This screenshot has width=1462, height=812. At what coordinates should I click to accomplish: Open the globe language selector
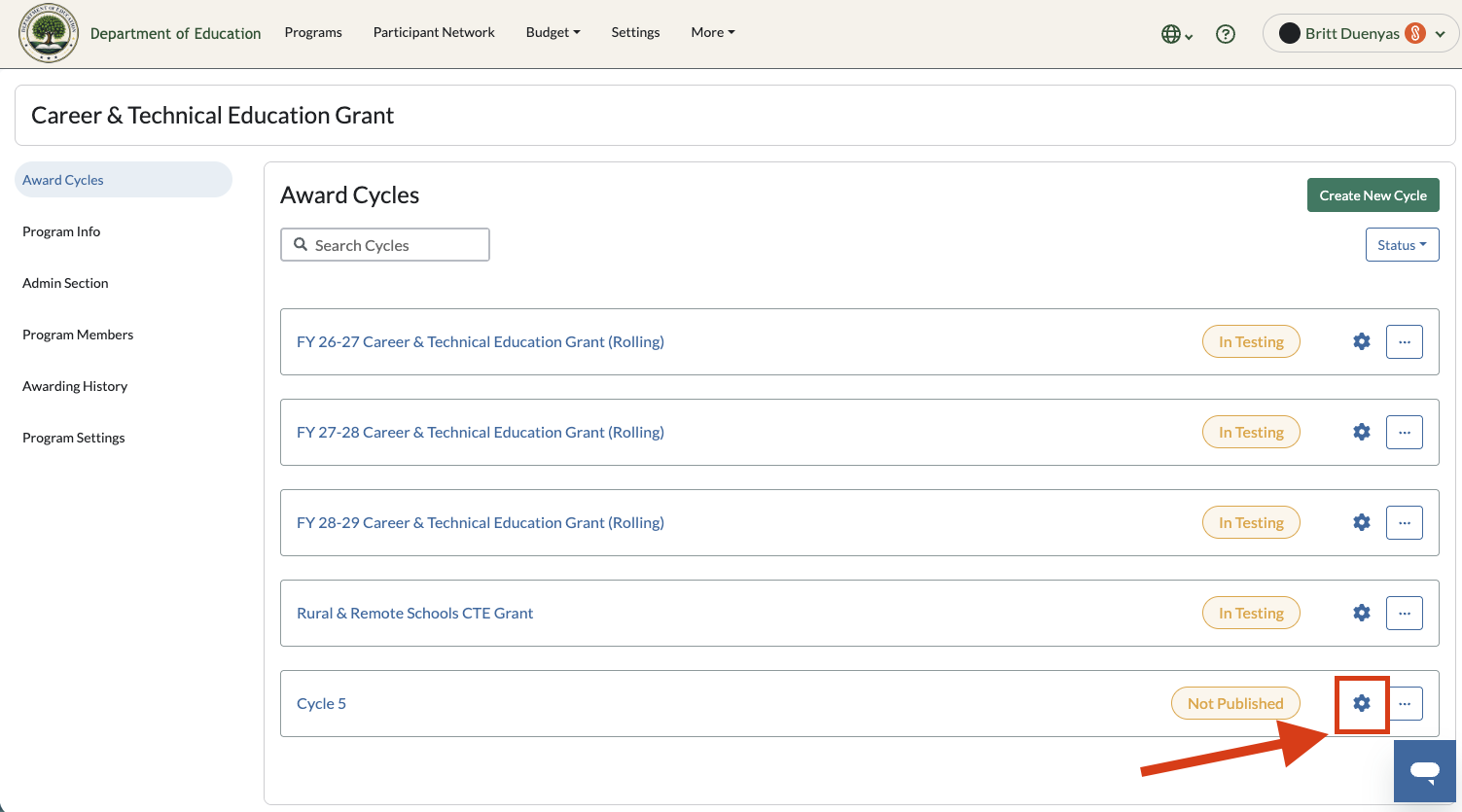[1177, 34]
